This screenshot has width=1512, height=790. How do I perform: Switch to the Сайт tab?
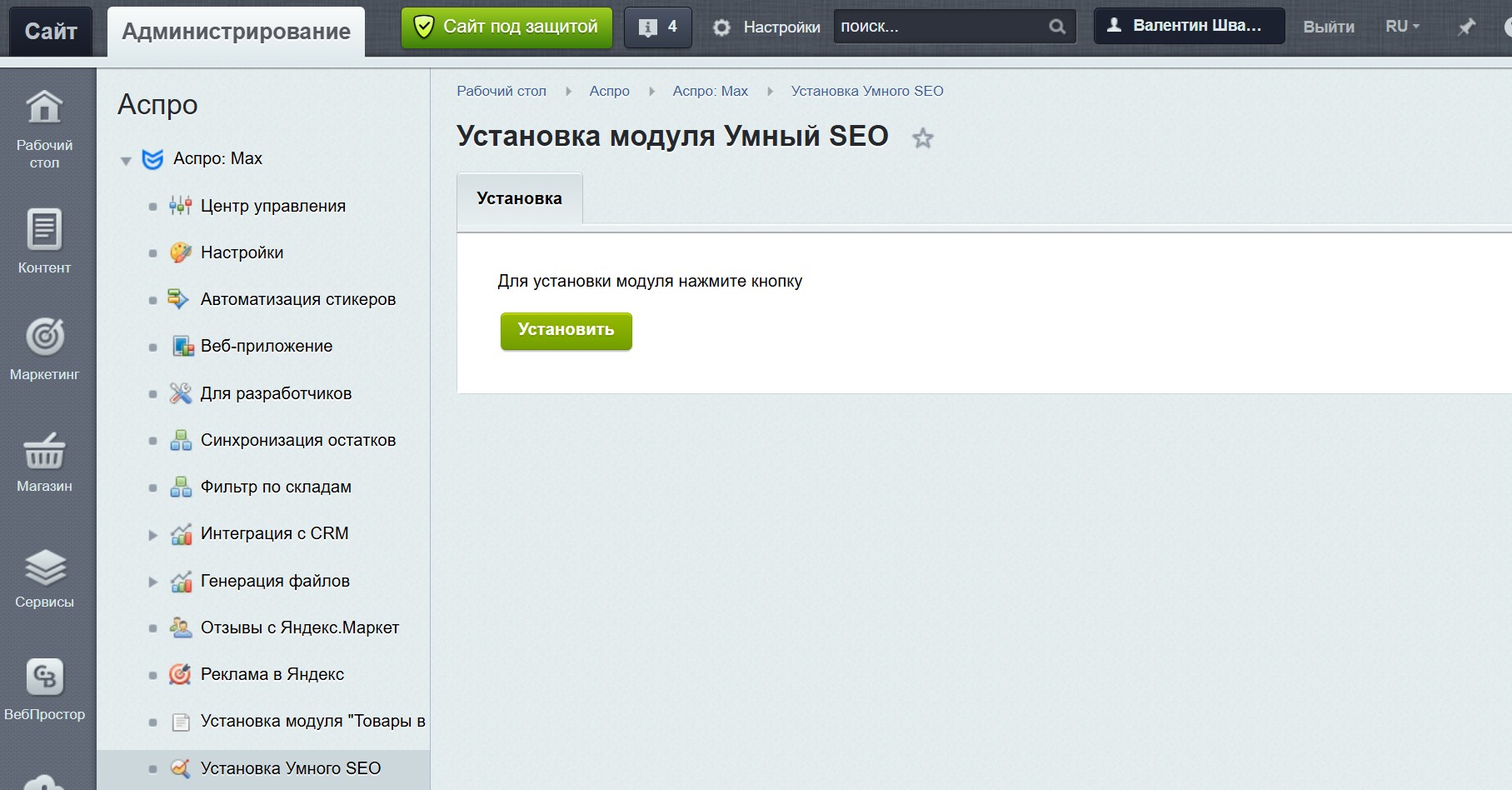click(51, 32)
